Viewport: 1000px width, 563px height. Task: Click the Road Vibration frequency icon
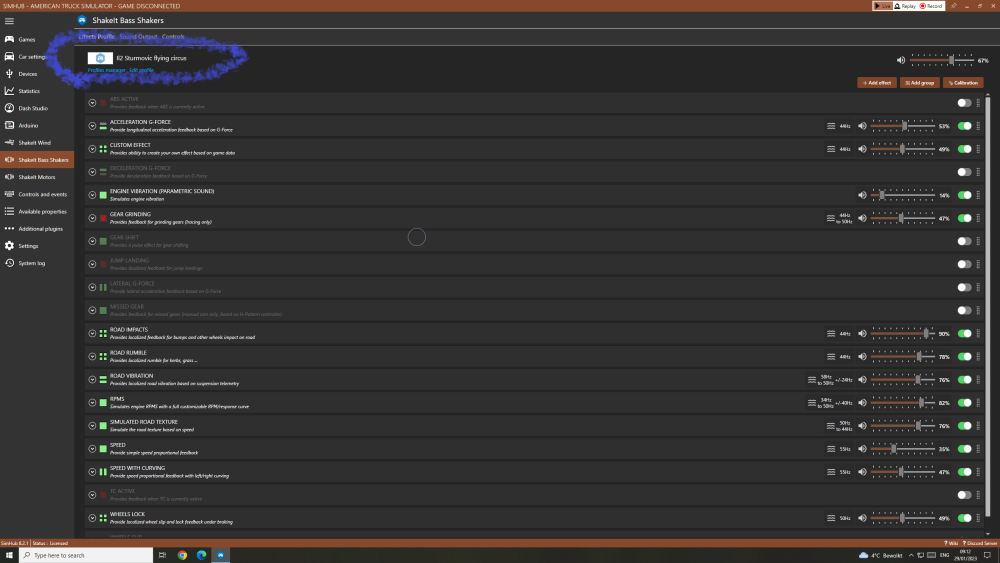(x=812, y=380)
